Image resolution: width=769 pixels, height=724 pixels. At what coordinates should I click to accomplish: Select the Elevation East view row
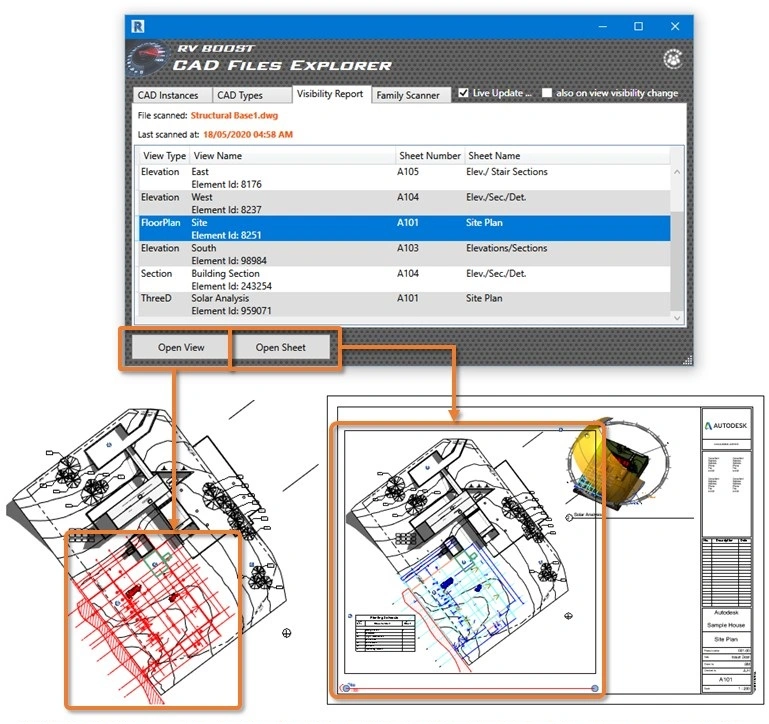(x=400, y=178)
